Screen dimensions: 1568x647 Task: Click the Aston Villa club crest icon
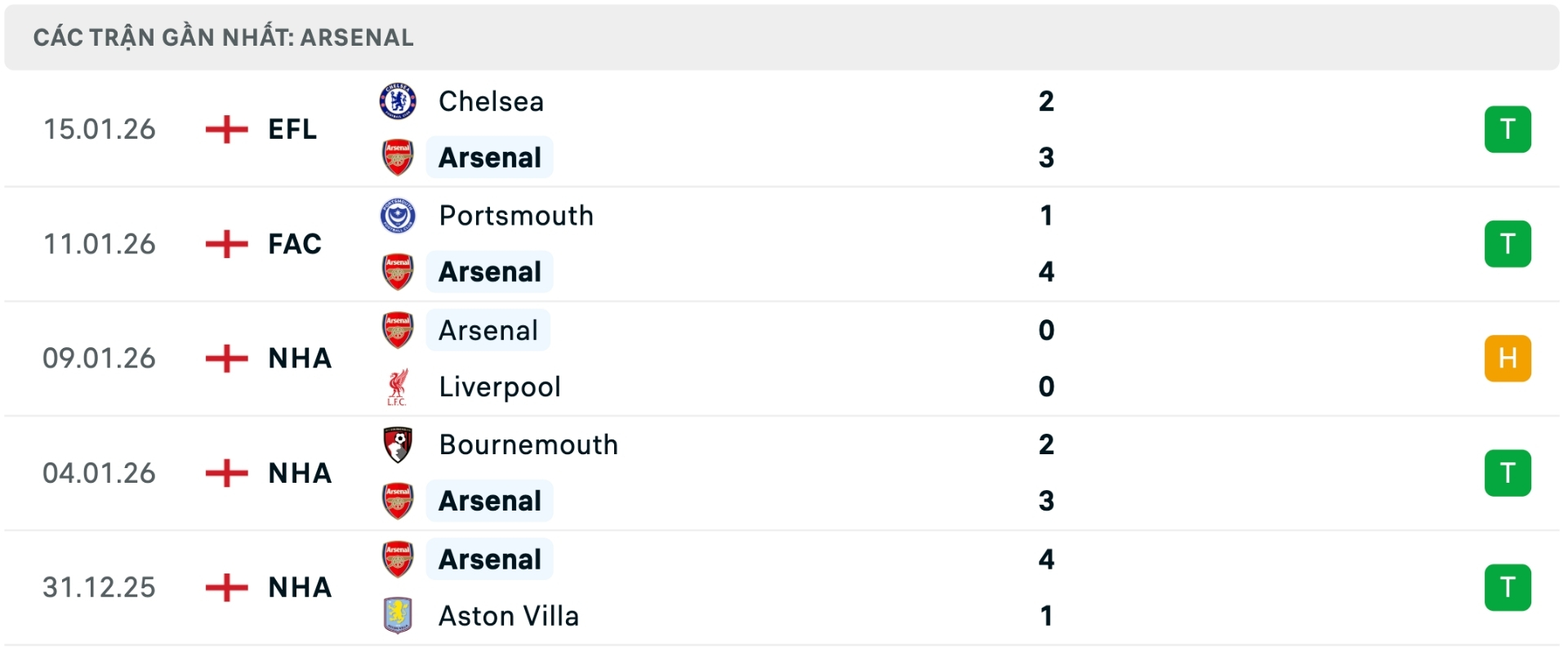(x=398, y=616)
